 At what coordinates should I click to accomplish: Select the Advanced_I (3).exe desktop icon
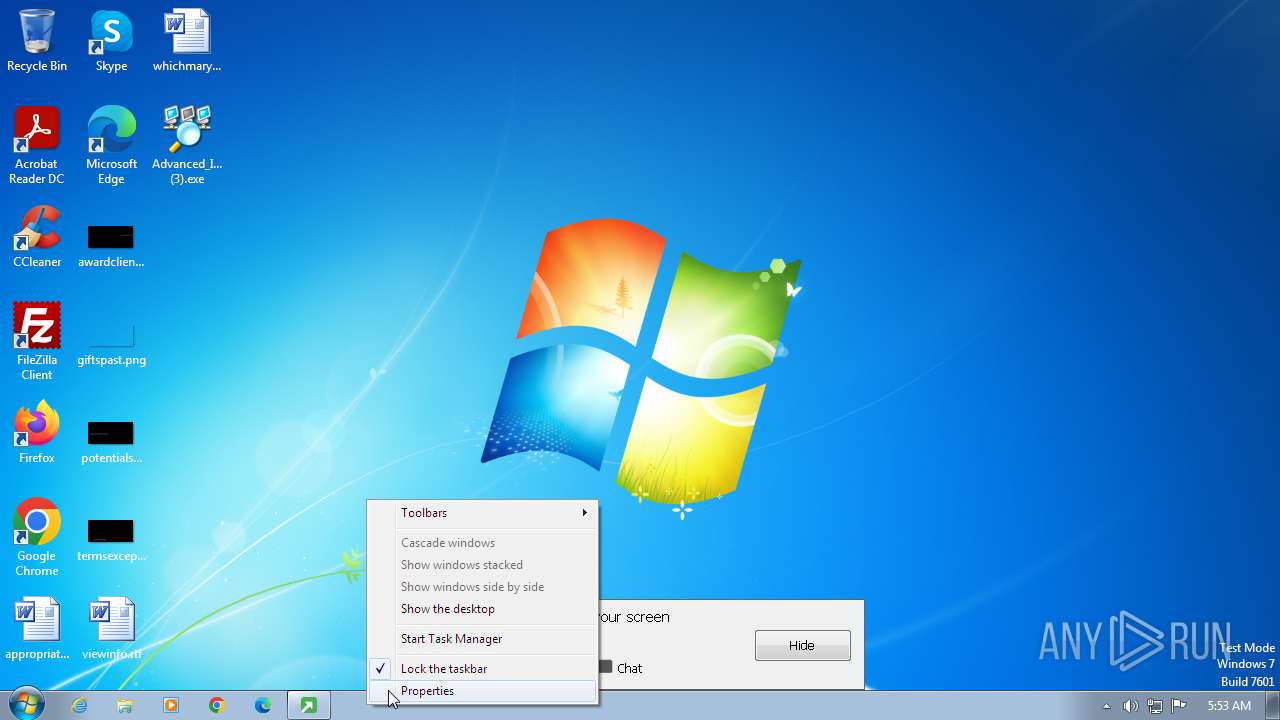(x=187, y=145)
